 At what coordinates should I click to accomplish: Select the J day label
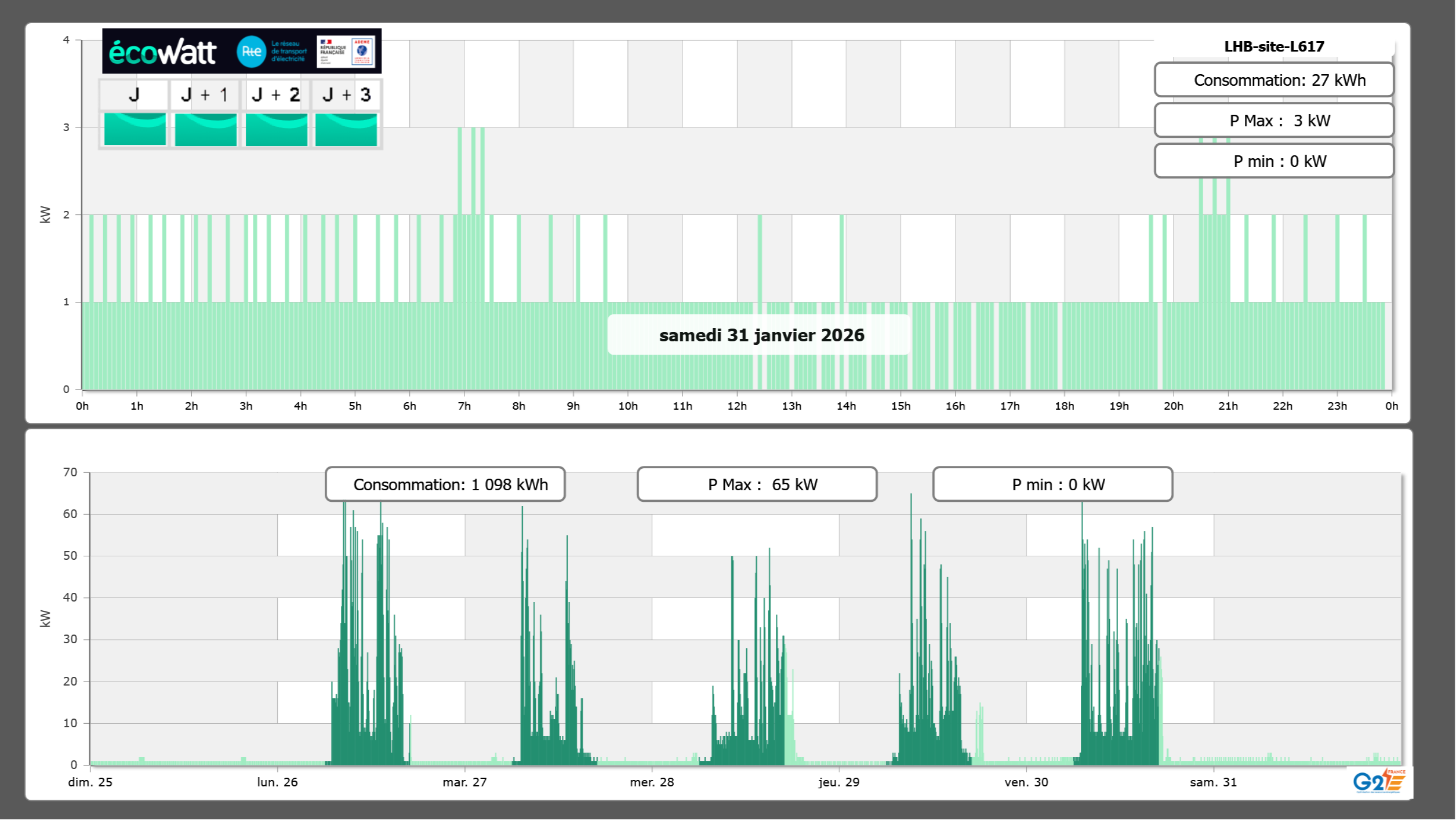[135, 94]
